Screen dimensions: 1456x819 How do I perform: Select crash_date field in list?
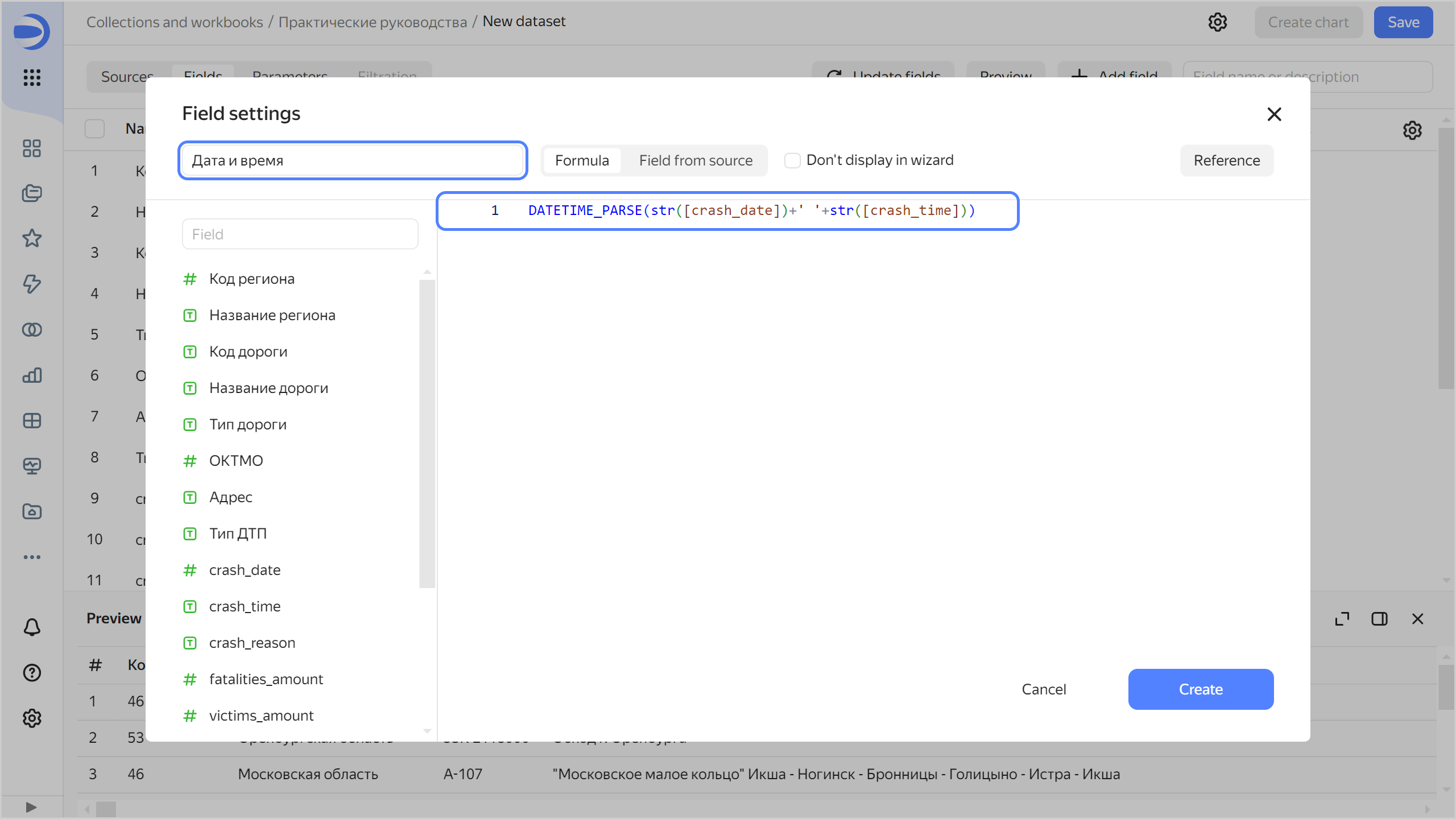(245, 570)
